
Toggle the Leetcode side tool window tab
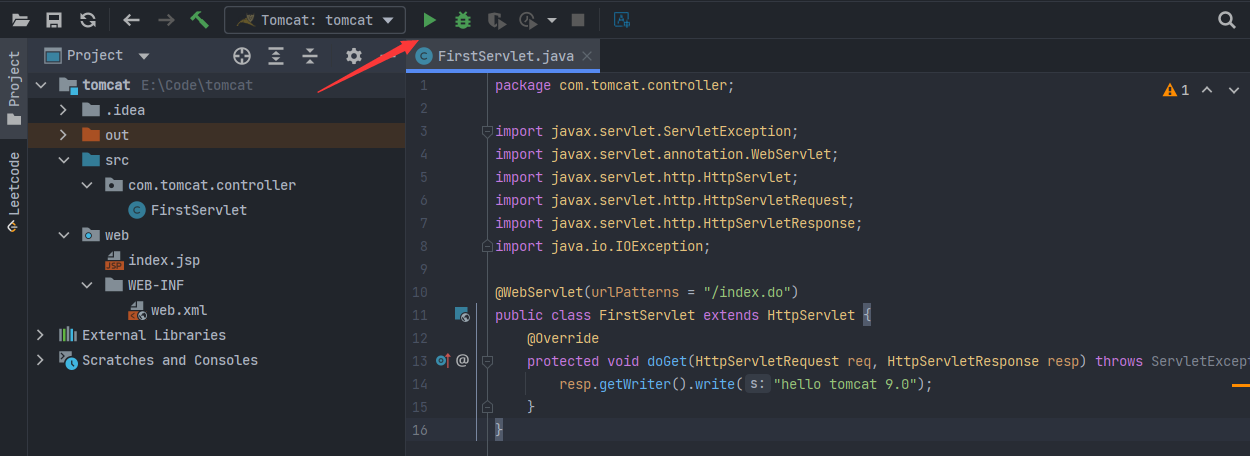click(14, 192)
